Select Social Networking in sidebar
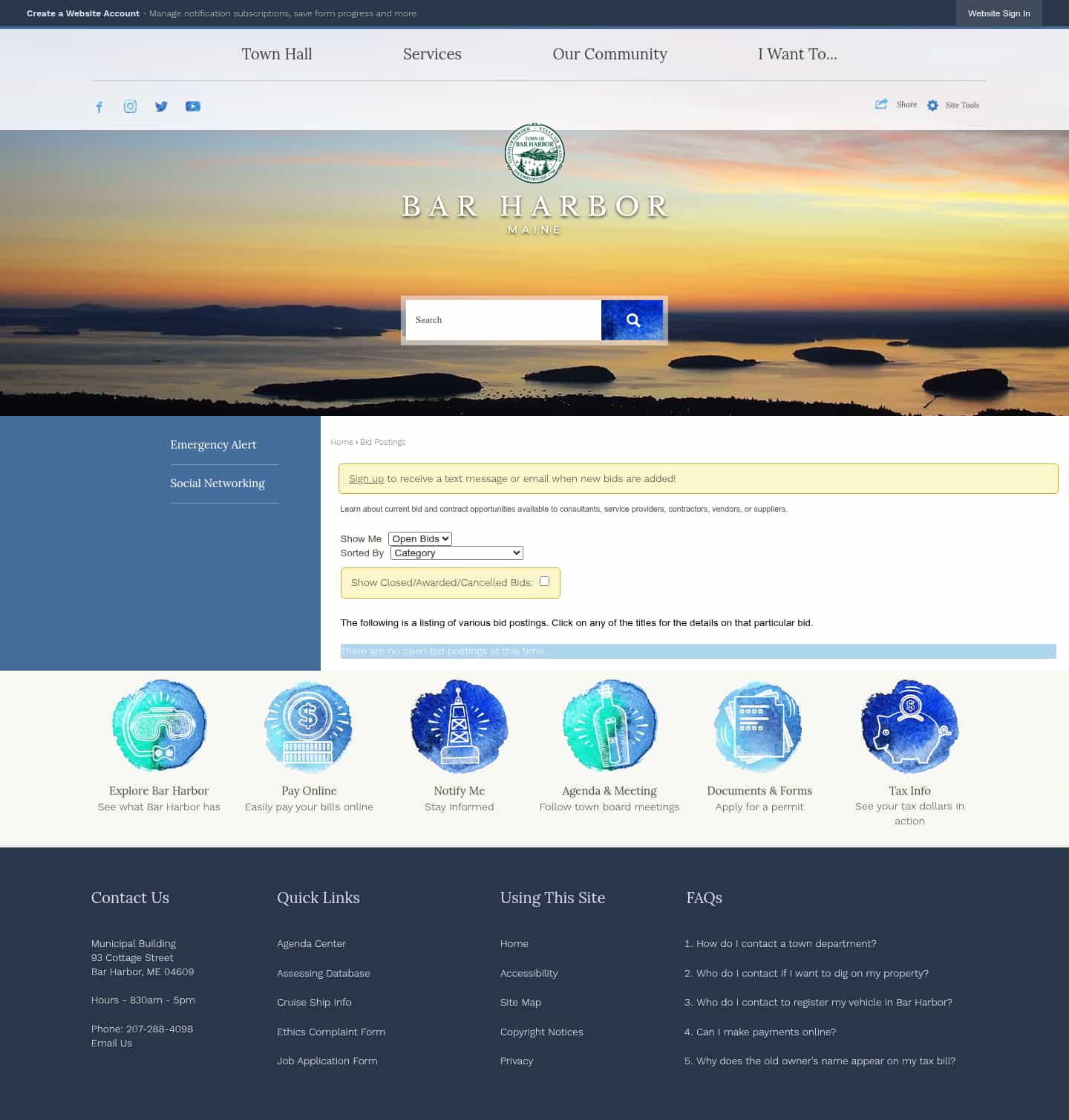 218,483
